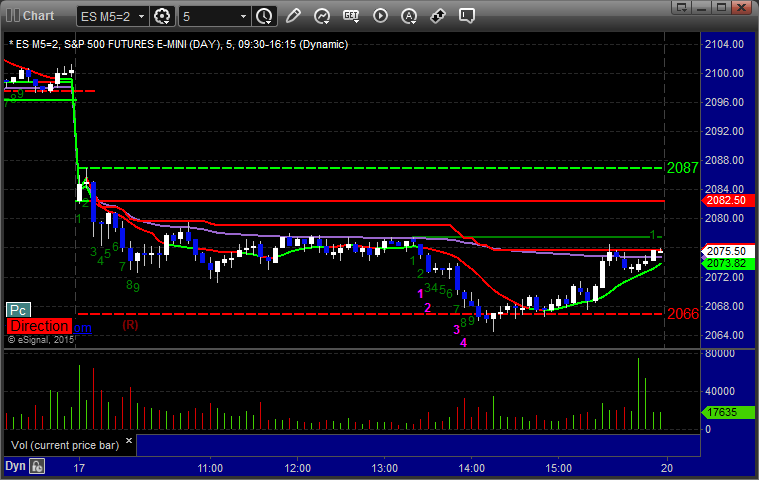Viewport: 759px width, 480px height.
Task: Click the circled A alert icon
Action: [x=409, y=16]
